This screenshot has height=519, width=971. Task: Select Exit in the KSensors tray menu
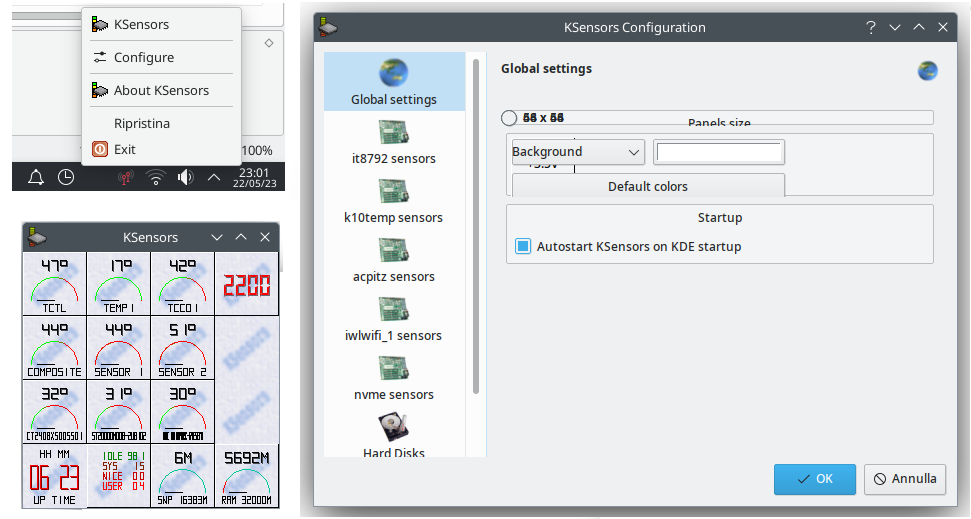click(125, 149)
